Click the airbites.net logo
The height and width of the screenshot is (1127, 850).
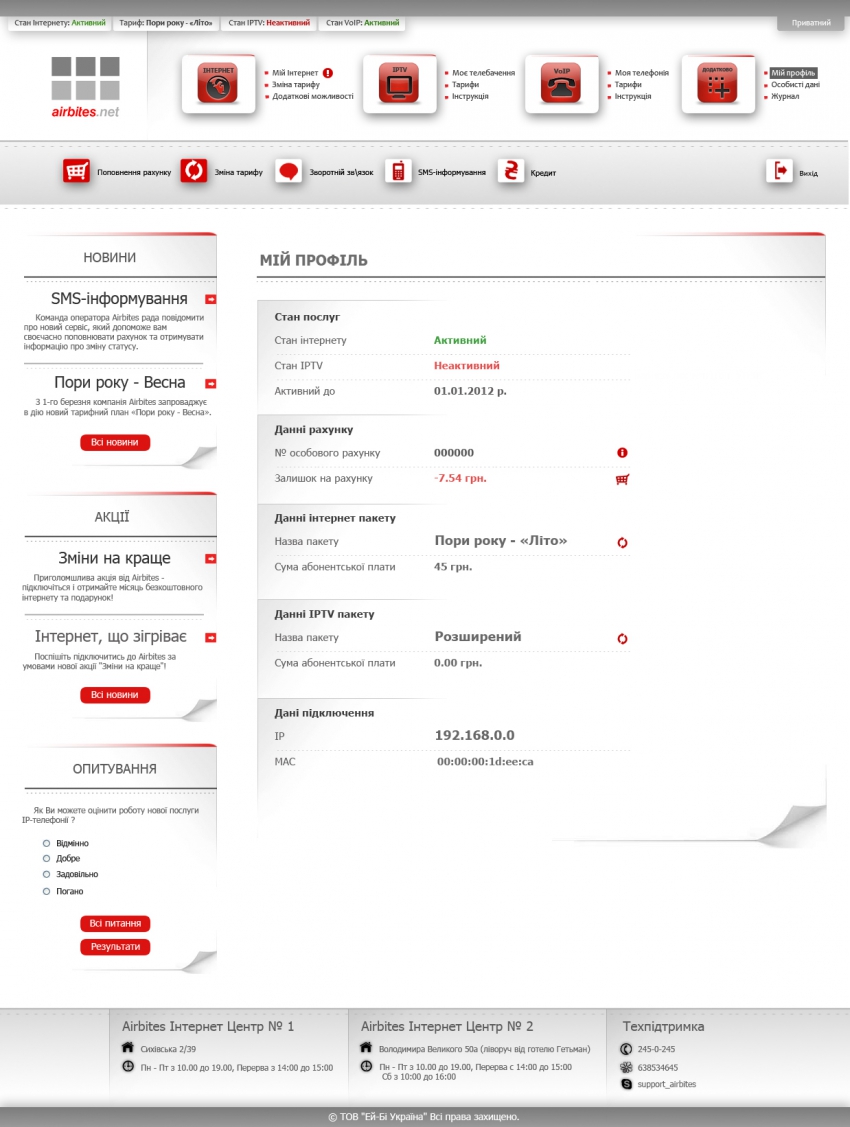click(85, 87)
